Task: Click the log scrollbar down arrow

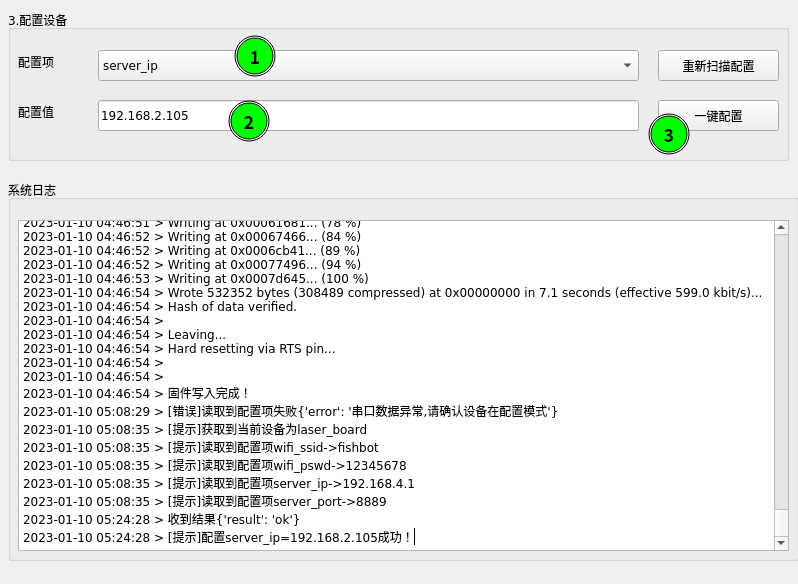Action: tap(781, 542)
